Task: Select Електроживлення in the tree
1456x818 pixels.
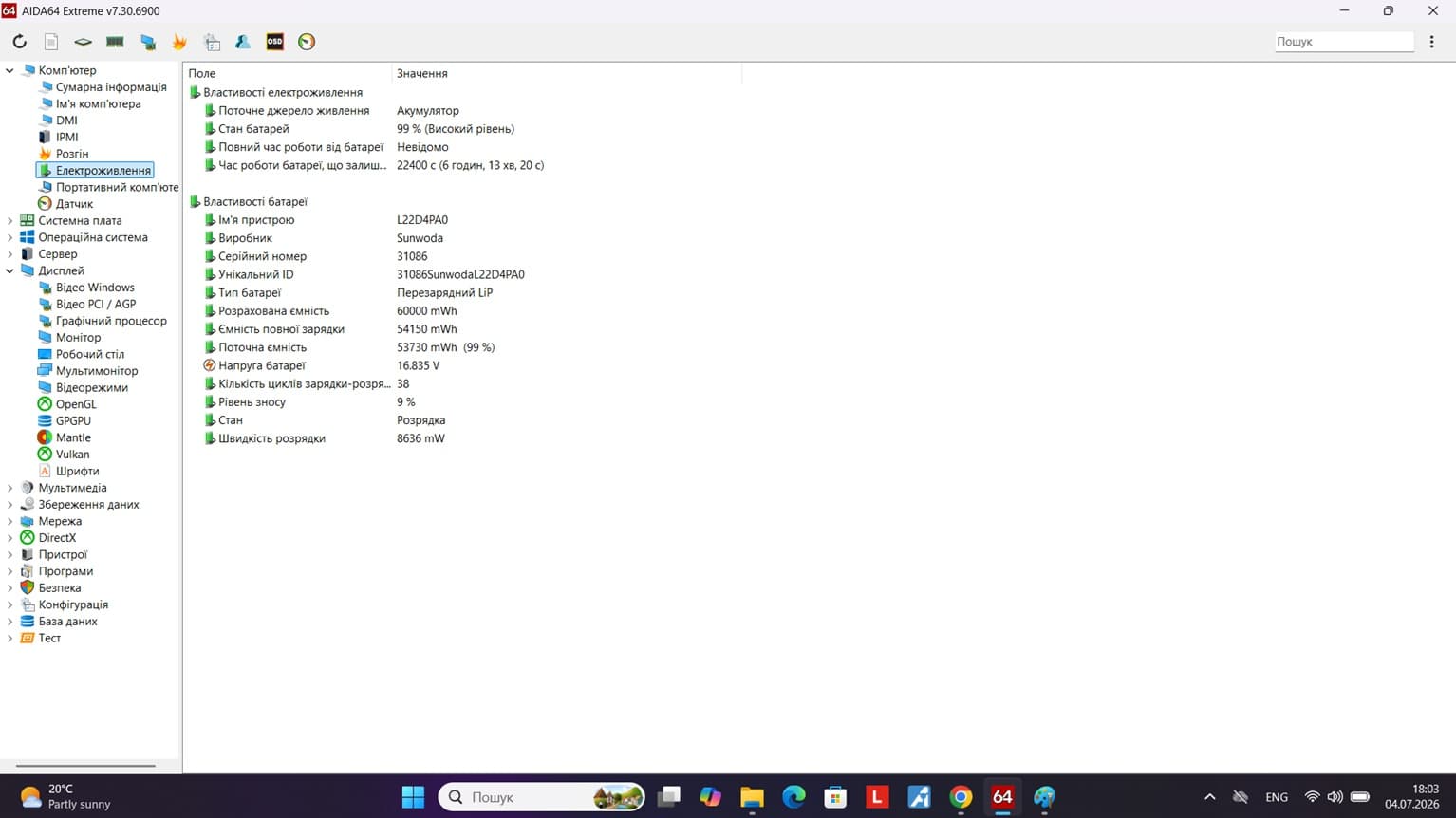Action: pos(103,171)
